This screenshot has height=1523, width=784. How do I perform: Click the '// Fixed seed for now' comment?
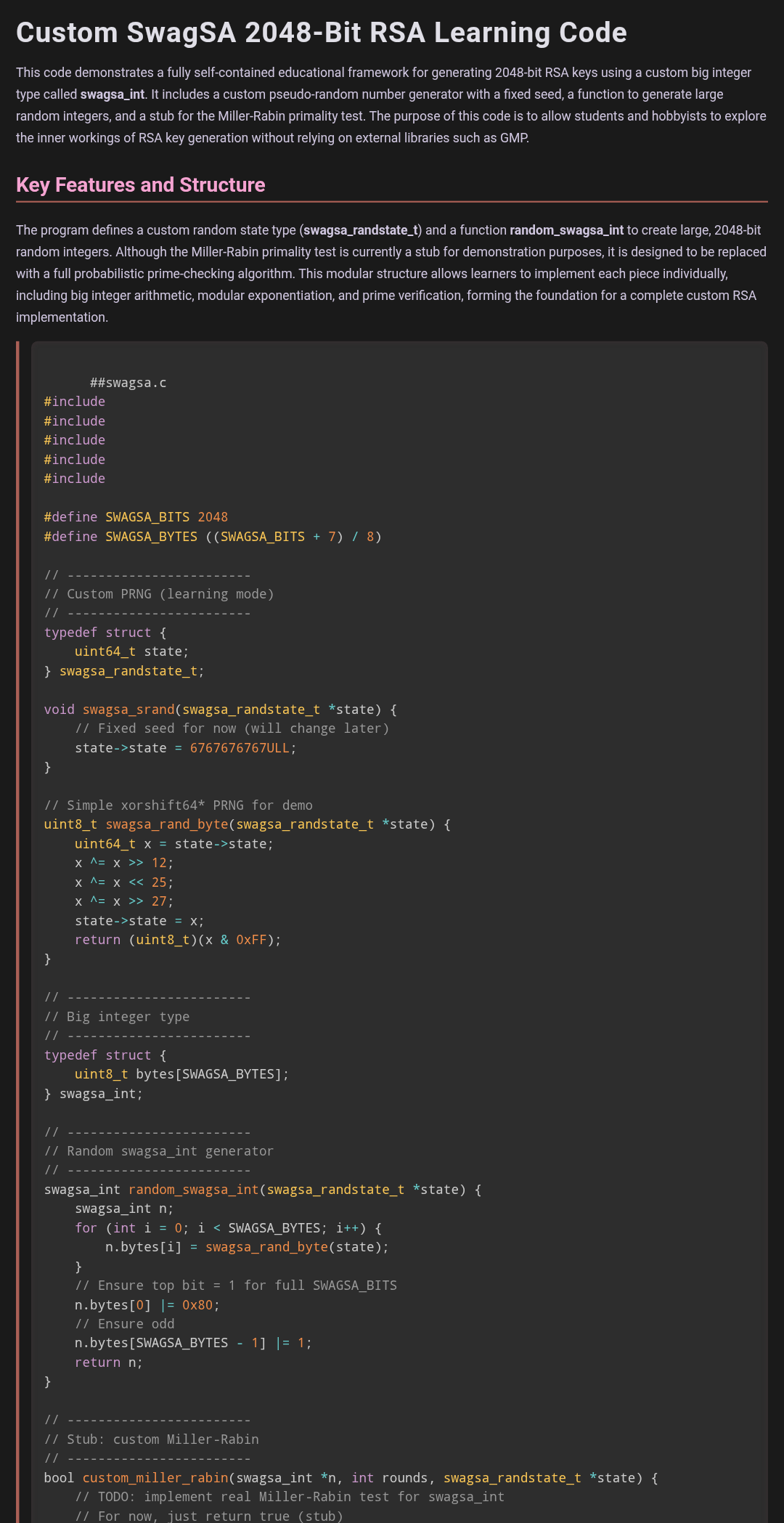[232, 728]
